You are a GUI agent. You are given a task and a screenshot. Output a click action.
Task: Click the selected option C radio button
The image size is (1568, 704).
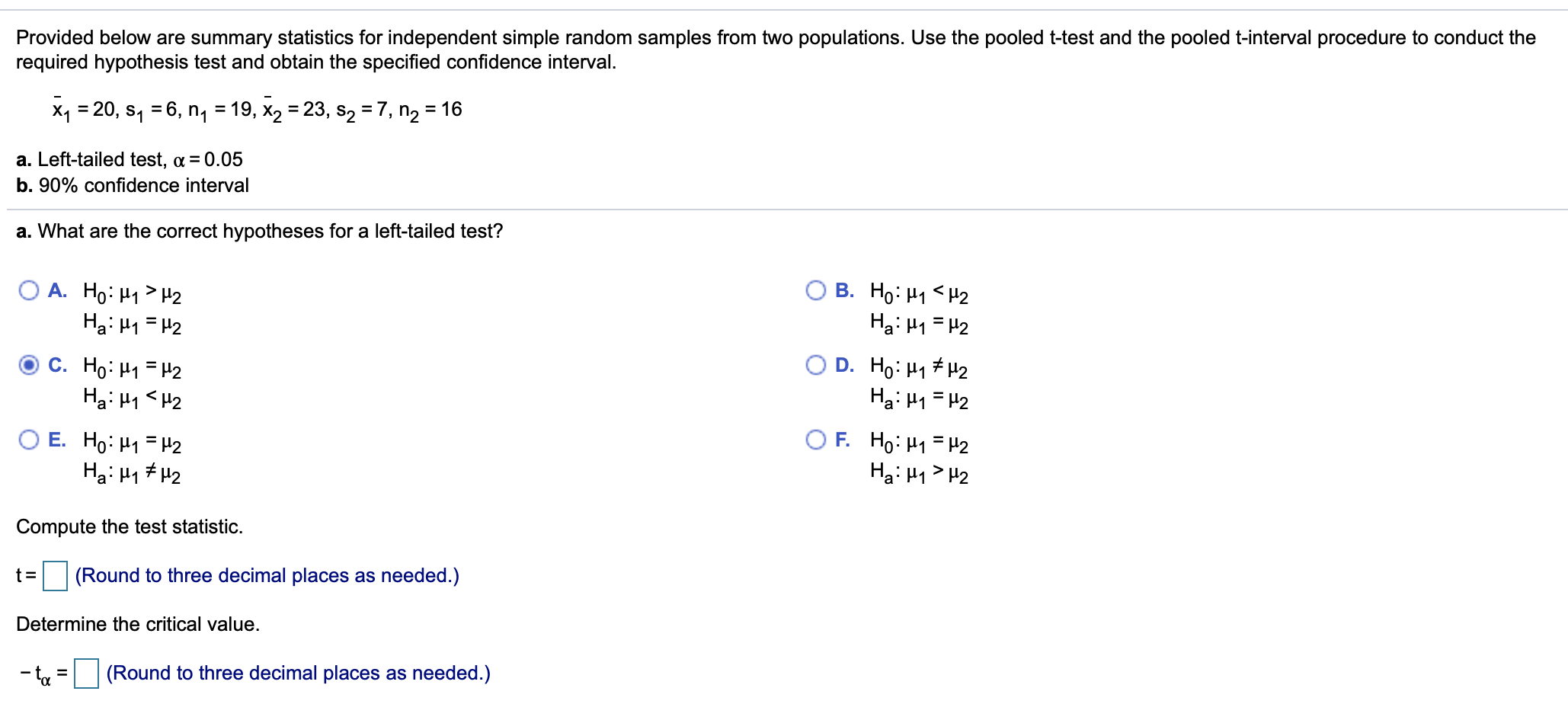pyautogui.click(x=29, y=365)
